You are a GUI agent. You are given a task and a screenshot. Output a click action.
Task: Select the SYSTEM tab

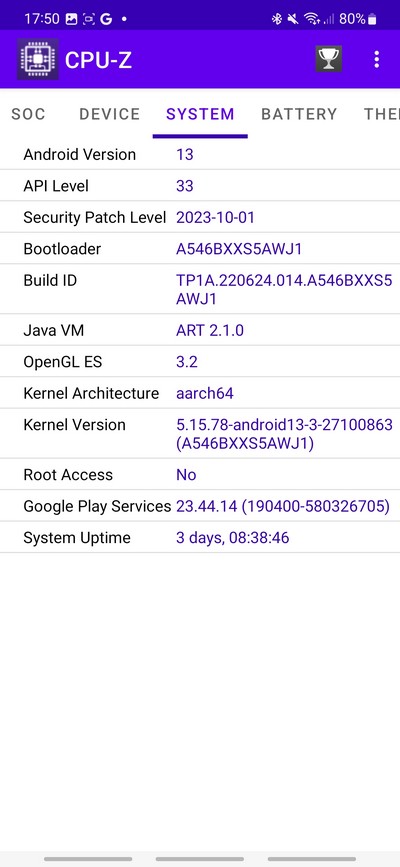point(200,114)
